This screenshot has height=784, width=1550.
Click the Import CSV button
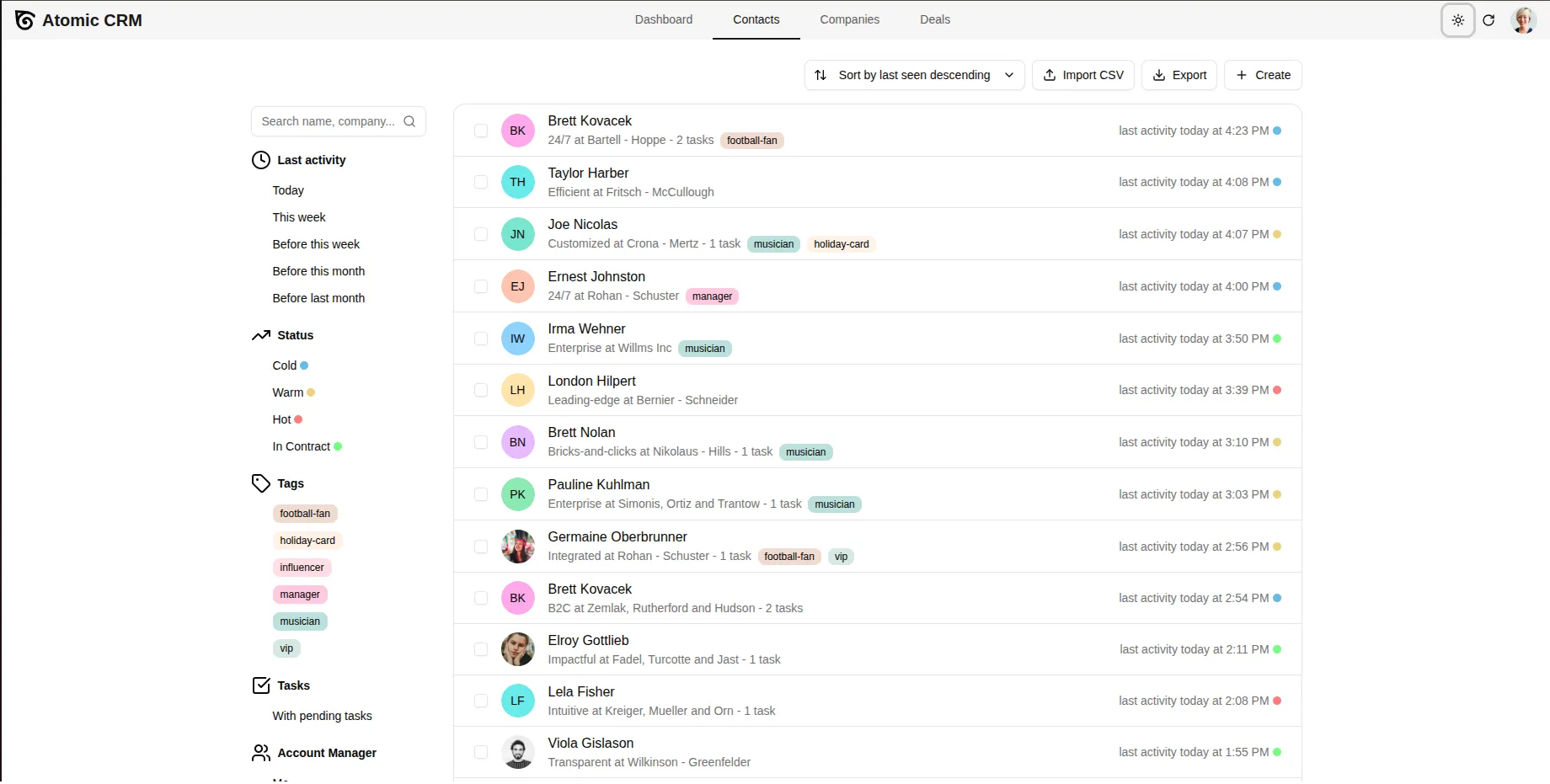pyautogui.click(x=1082, y=75)
